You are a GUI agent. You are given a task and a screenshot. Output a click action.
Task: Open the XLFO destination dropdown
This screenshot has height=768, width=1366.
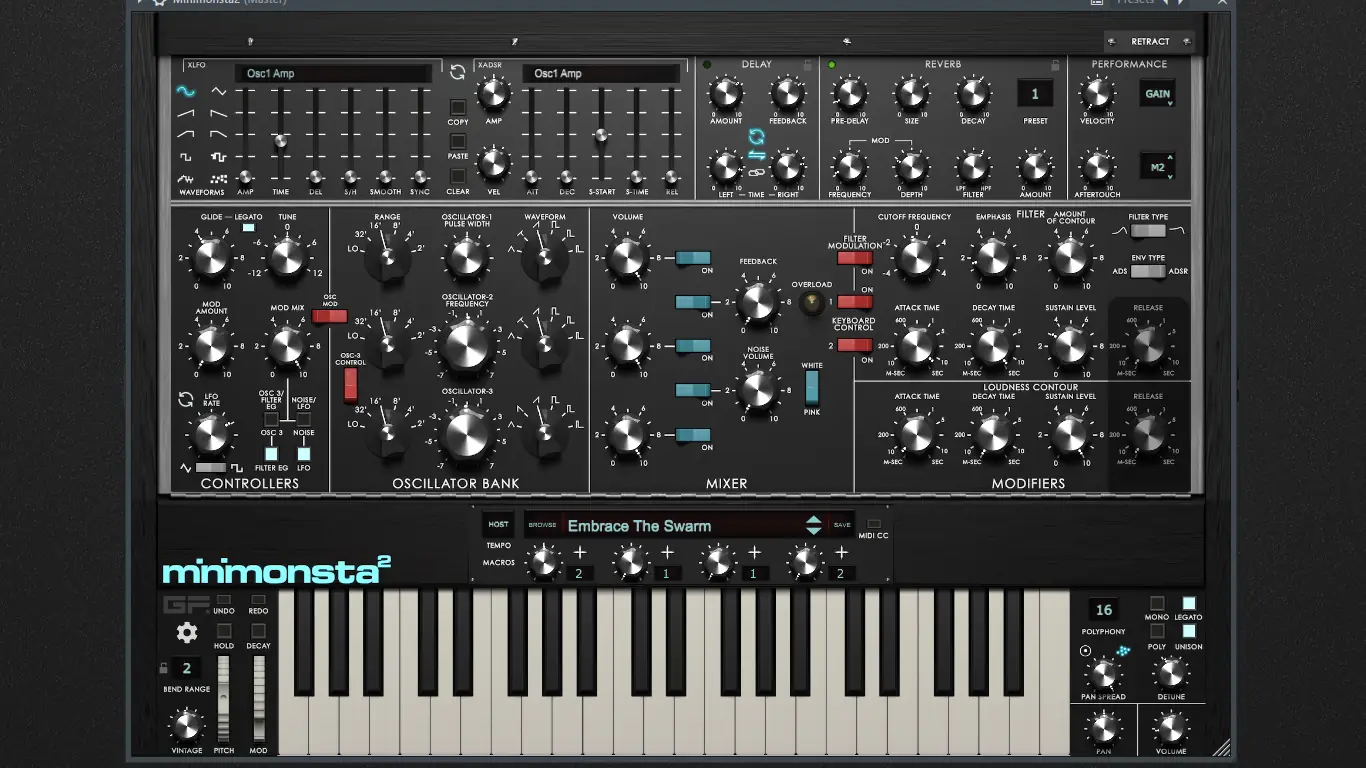coord(334,73)
